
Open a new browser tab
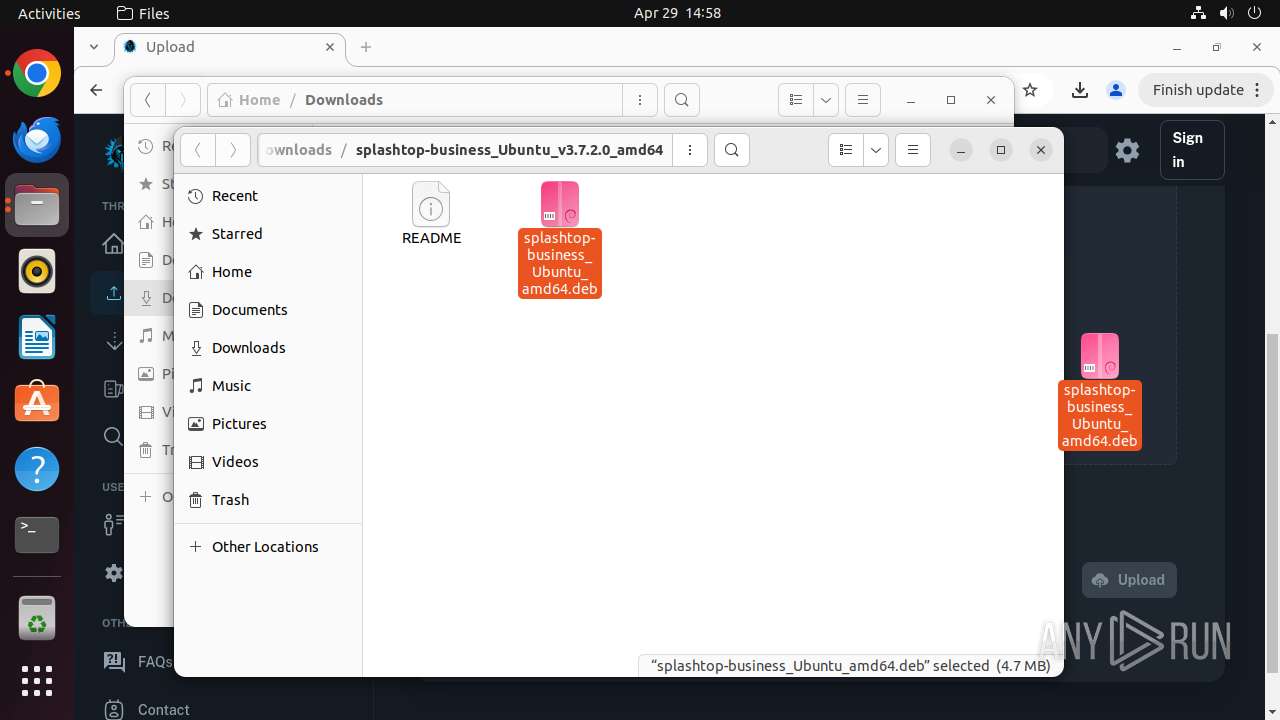(366, 47)
